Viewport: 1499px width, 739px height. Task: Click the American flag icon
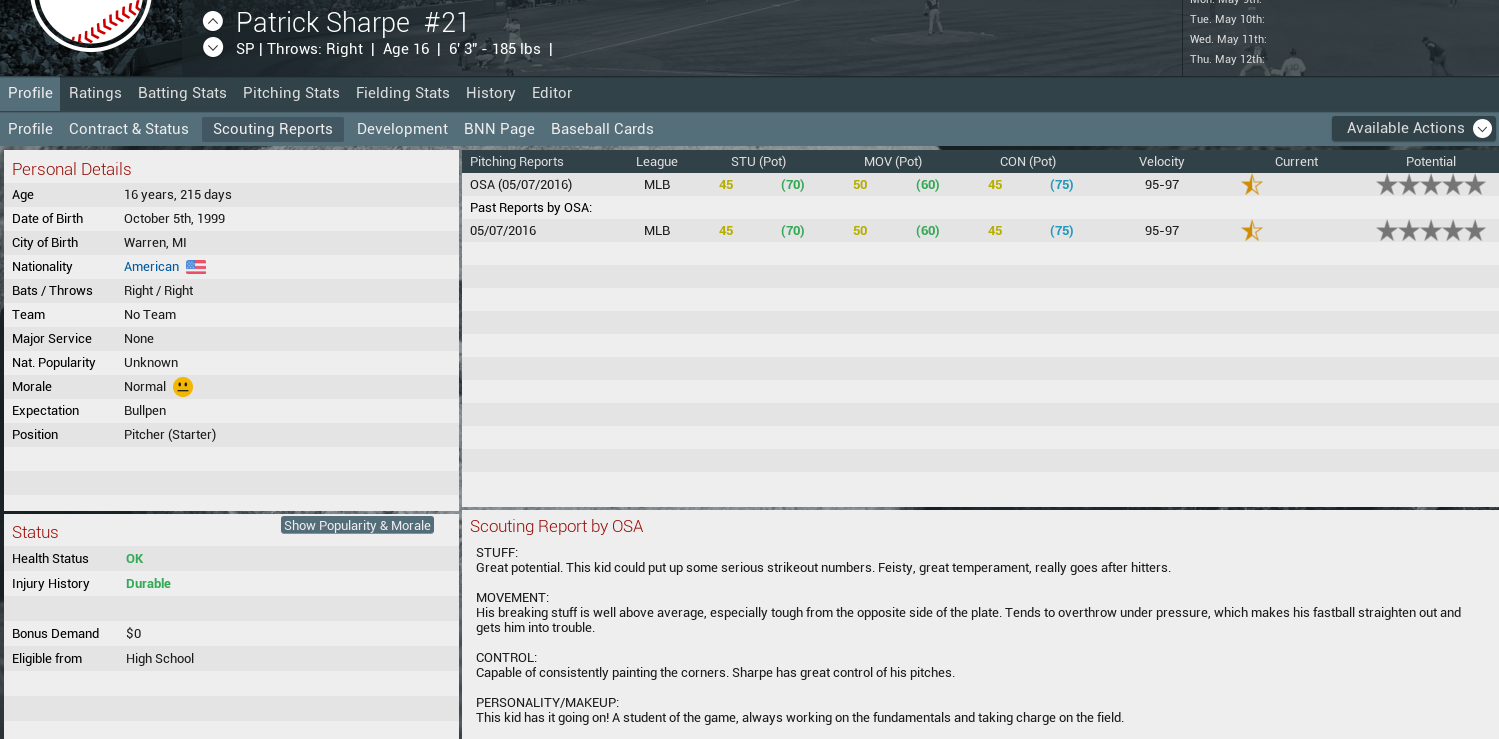tap(196, 267)
